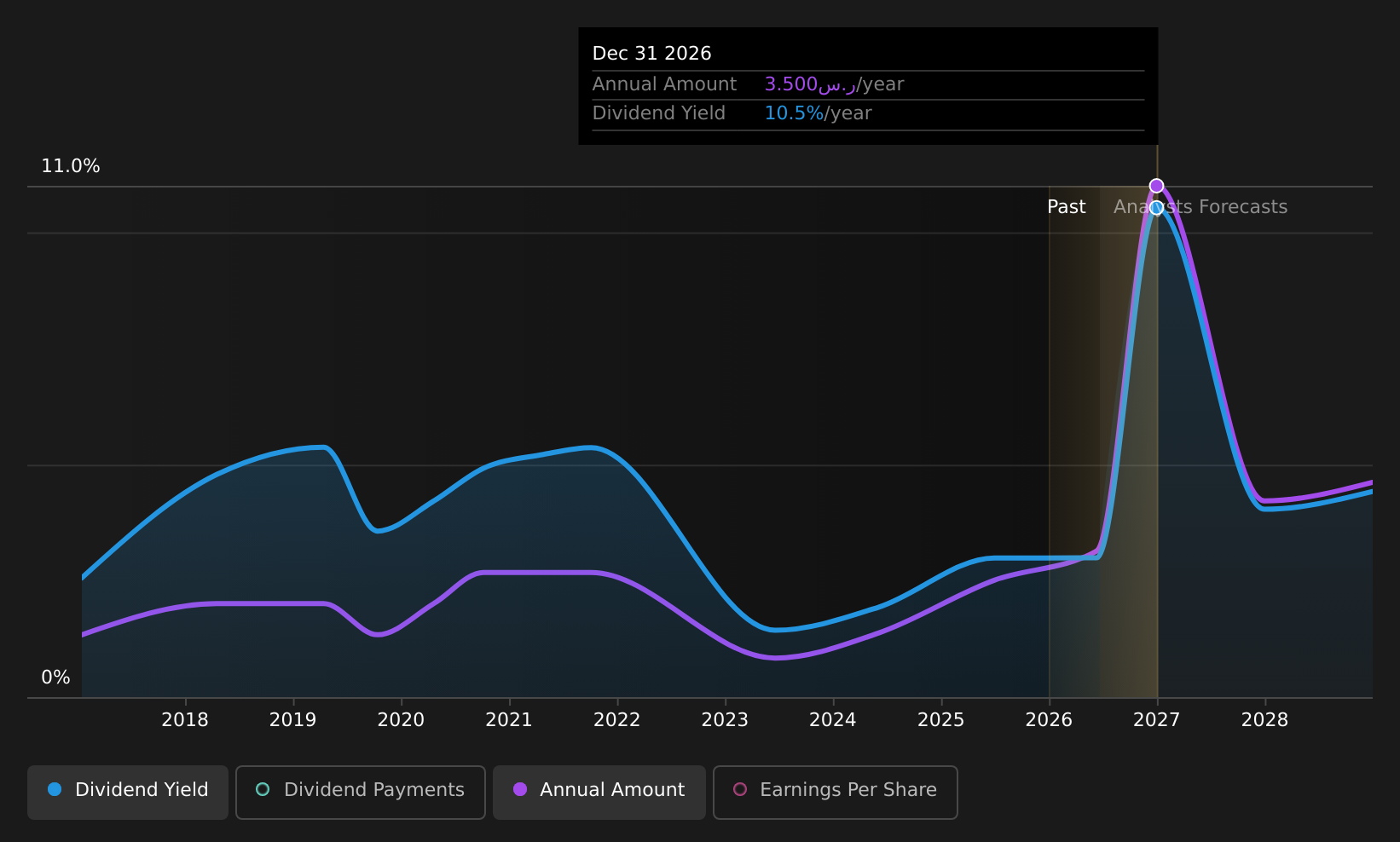This screenshot has height=842, width=1400.
Task: Select the 2020 axis label
Action: pyautogui.click(x=401, y=720)
